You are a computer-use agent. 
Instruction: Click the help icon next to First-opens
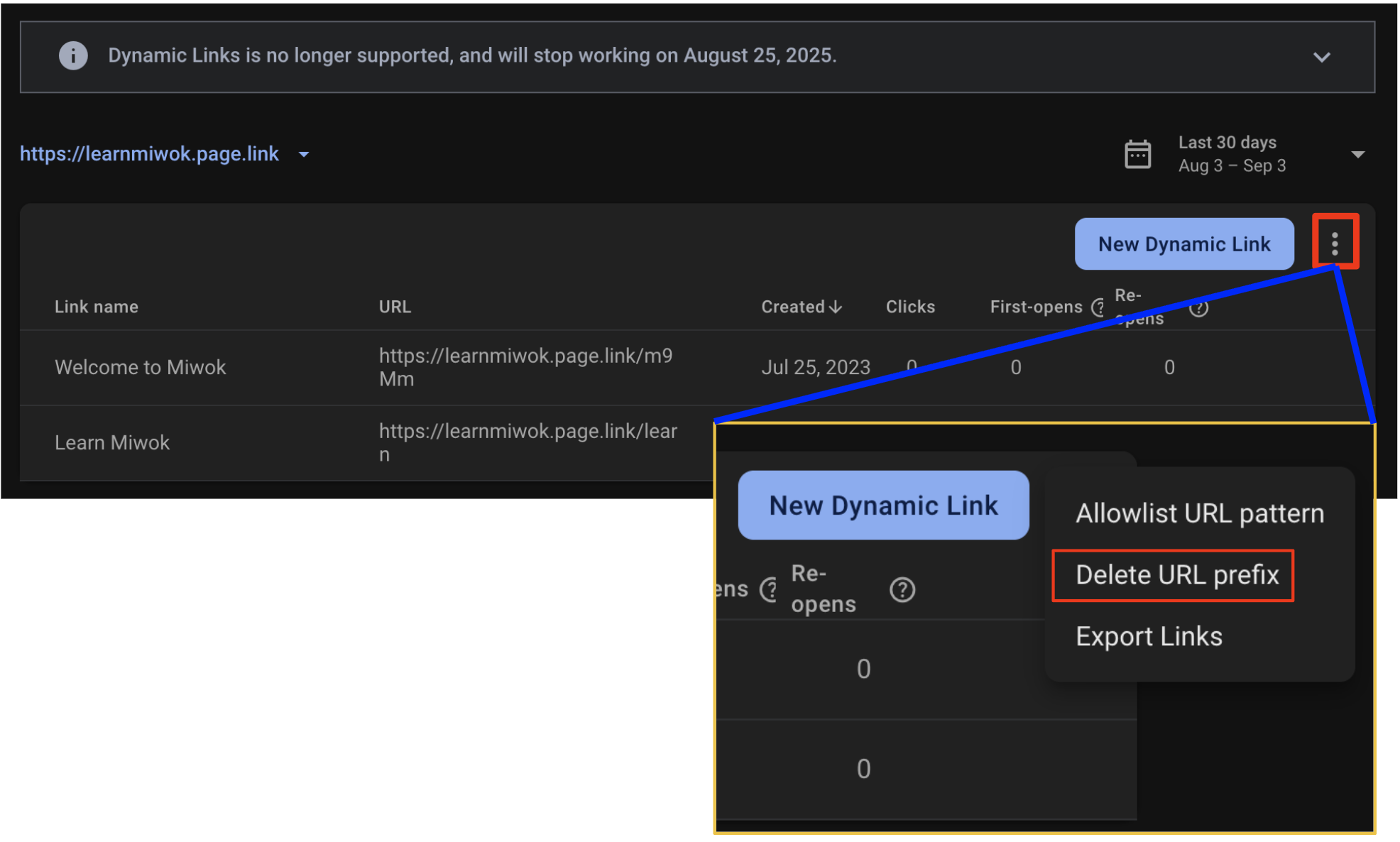tap(1099, 308)
